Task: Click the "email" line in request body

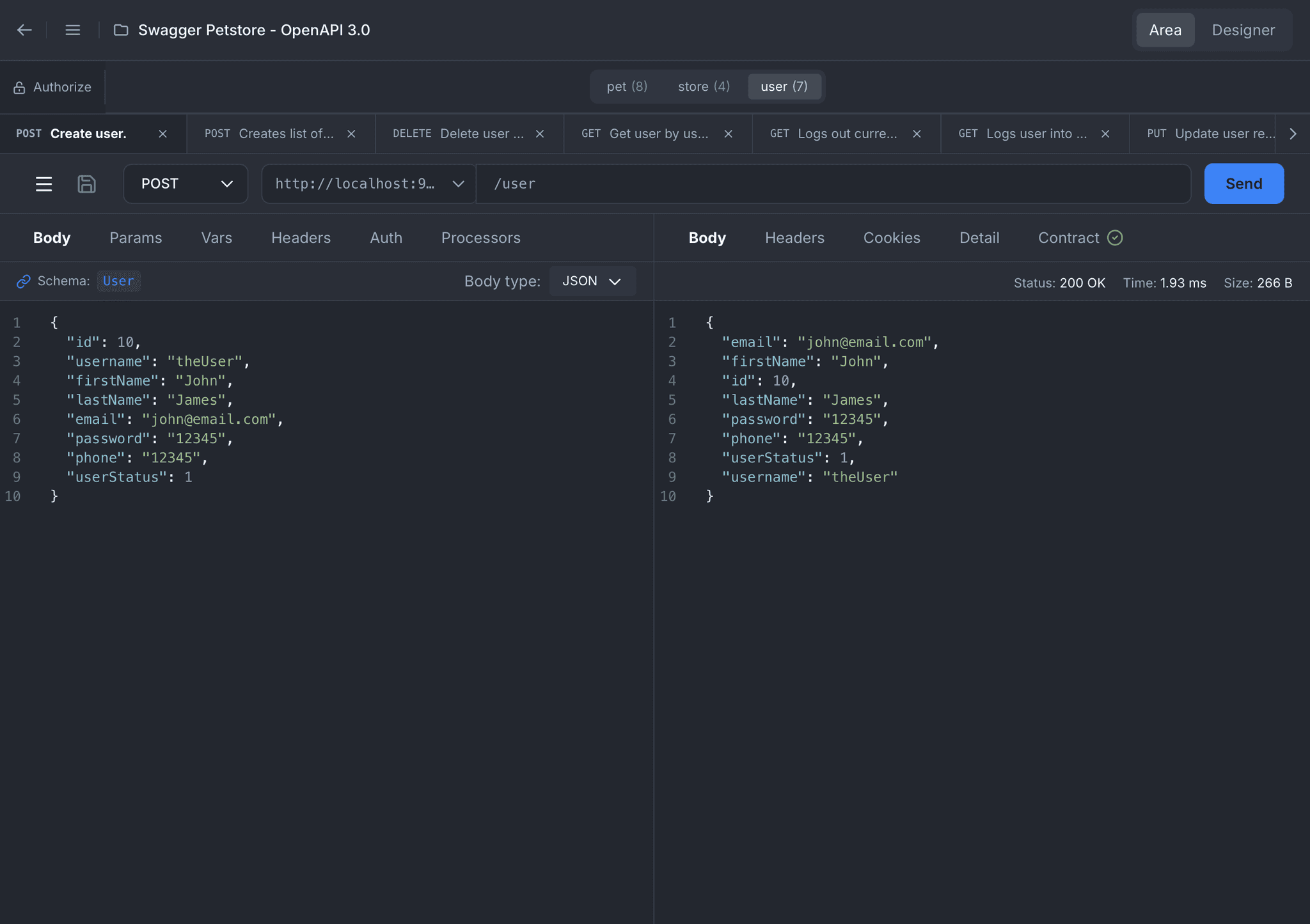Action: pyautogui.click(x=175, y=419)
